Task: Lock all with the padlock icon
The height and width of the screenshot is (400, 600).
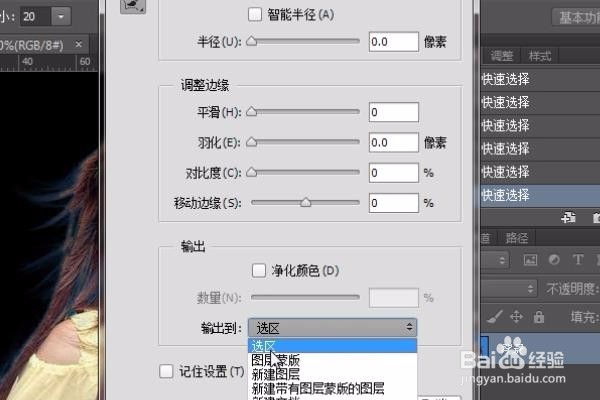Action: coord(539,317)
